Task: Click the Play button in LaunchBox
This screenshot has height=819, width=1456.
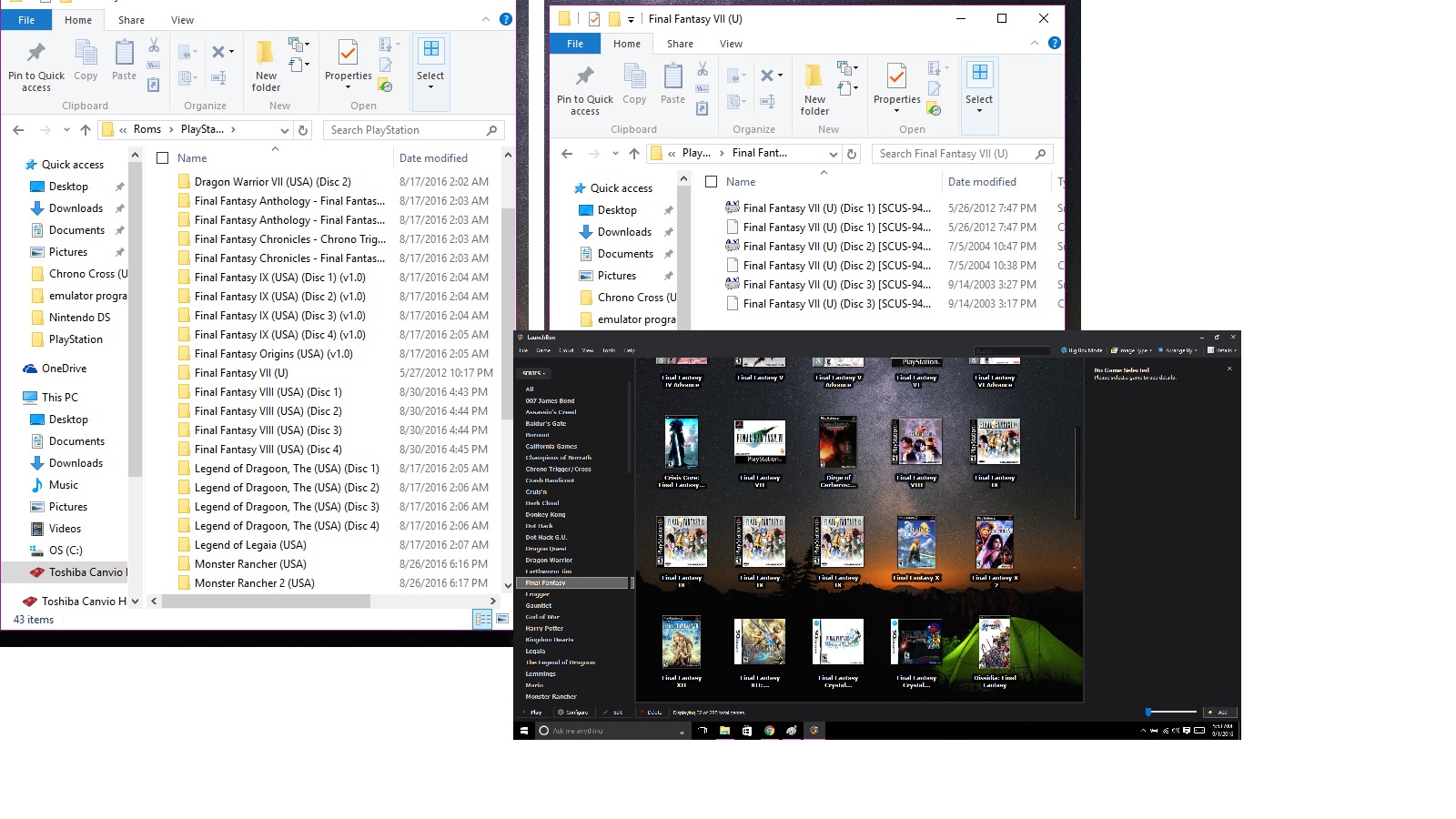Action: (534, 713)
